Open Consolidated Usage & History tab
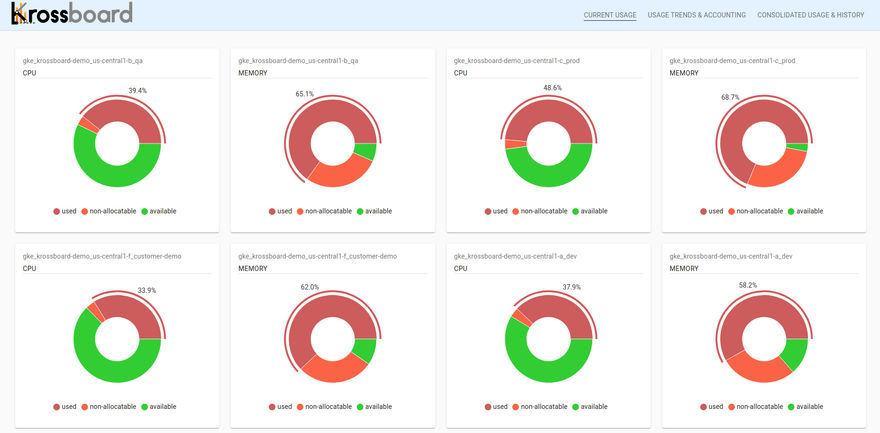880x433 pixels. 810,15
